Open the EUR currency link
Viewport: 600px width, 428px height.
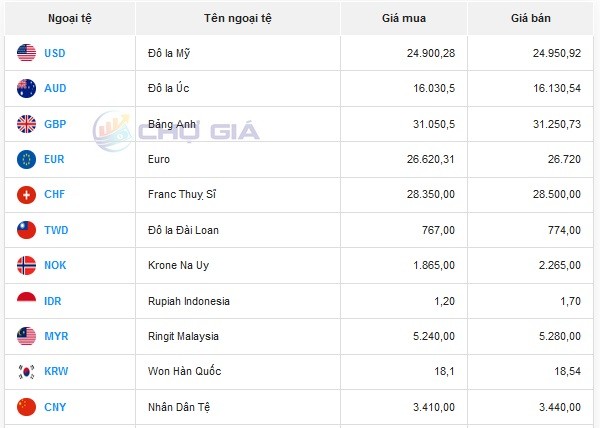click(x=56, y=159)
